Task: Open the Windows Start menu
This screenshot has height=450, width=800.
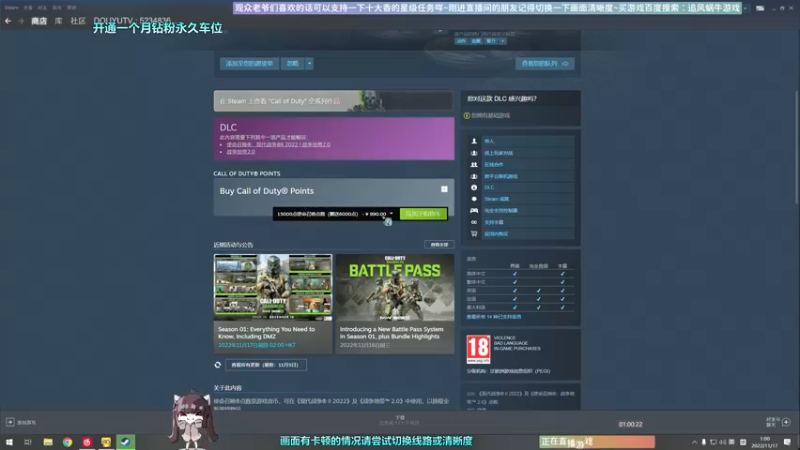Action: coord(9,442)
